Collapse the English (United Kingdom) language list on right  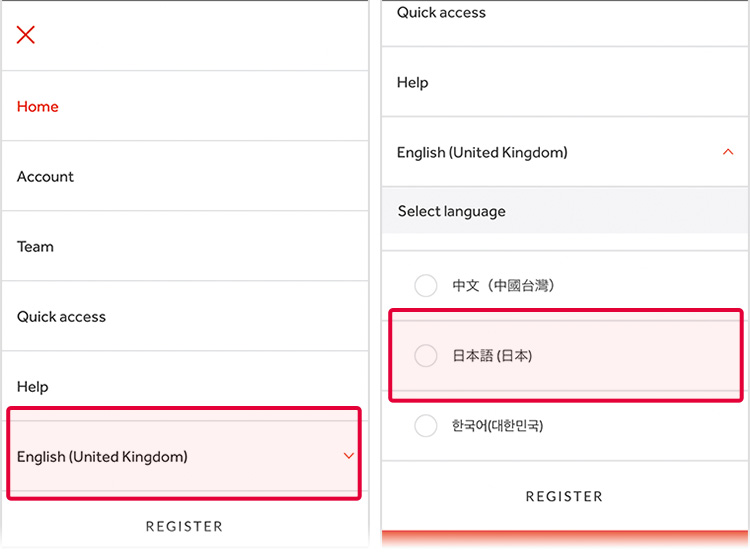pyautogui.click(x=565, y=152)
